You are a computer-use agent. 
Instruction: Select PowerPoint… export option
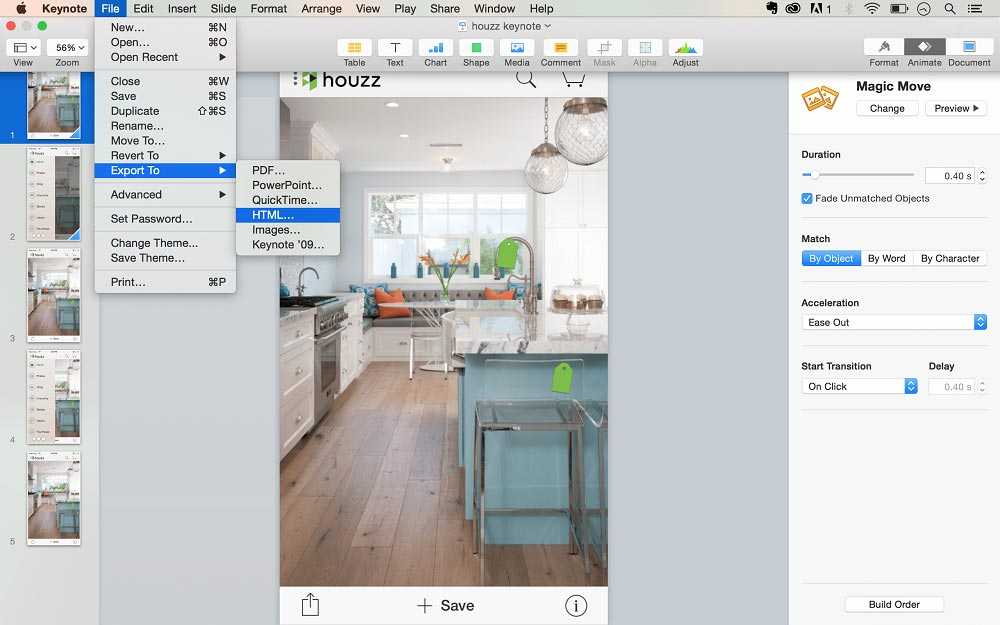coord(286,185)
